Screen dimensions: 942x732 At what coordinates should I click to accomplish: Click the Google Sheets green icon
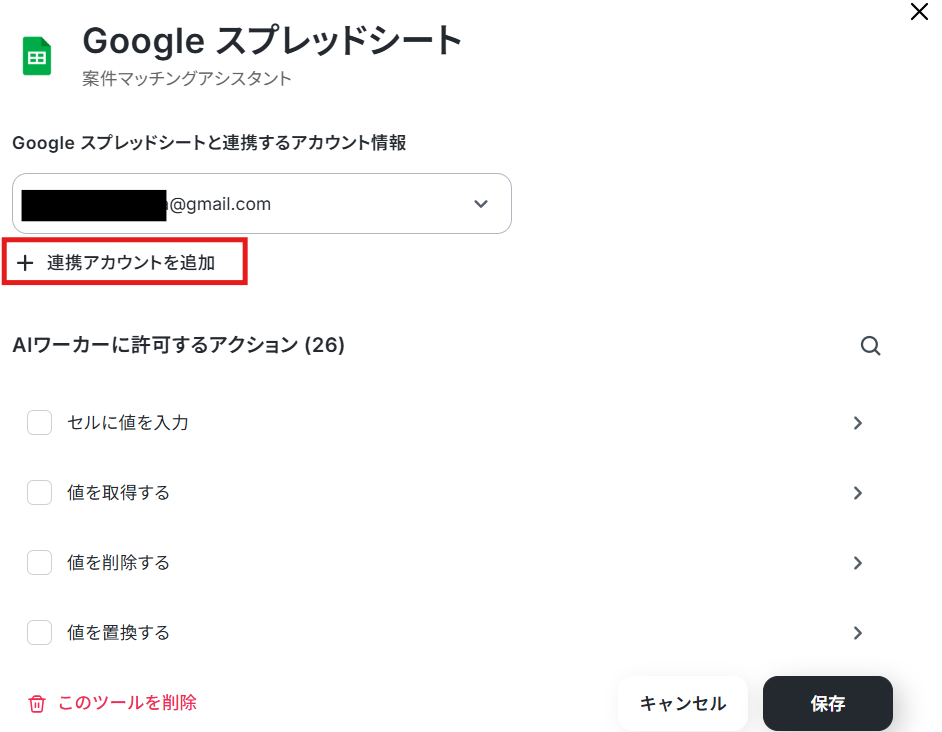(x=37, y=57)
